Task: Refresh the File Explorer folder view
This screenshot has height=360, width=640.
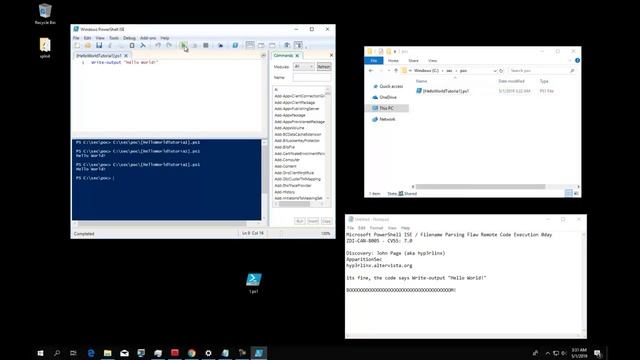Action: pyautogui.click(x=501, y=71)
